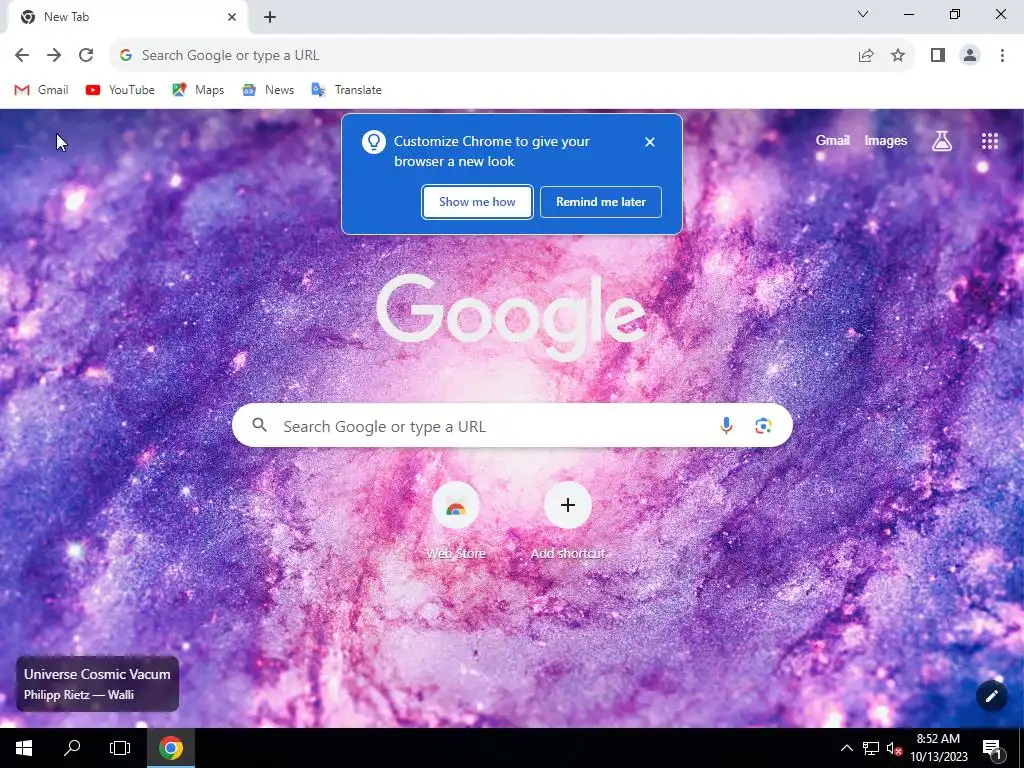This screenshot has width=1024, height=768.
Task: Open a new tab with the plus button
Action: click(x=270, y=18)
